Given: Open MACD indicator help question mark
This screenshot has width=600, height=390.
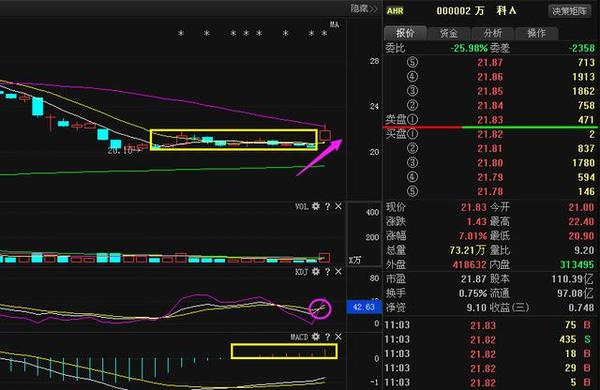Looking at the screenshot, I should 328,337.
